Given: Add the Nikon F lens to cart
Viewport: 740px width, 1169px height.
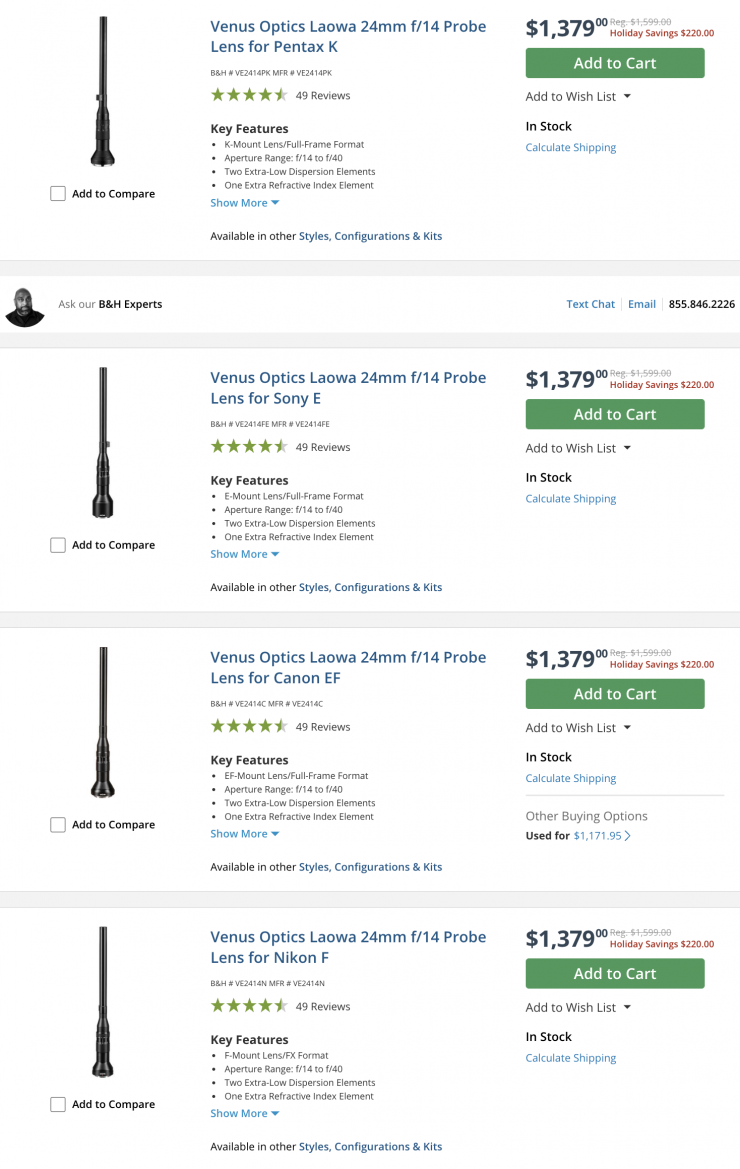Looking at the screenshot, I should (x=615, y=974).
